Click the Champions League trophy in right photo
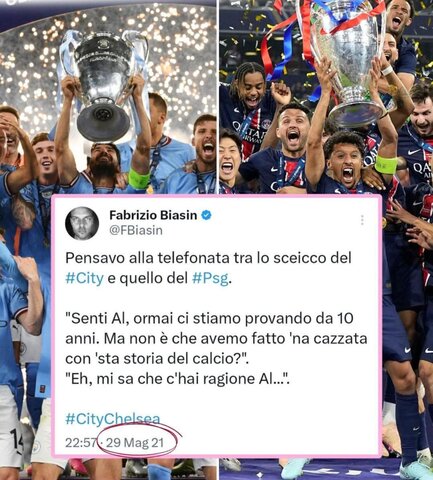The image size is (433, 480). (x=350, y=62)
